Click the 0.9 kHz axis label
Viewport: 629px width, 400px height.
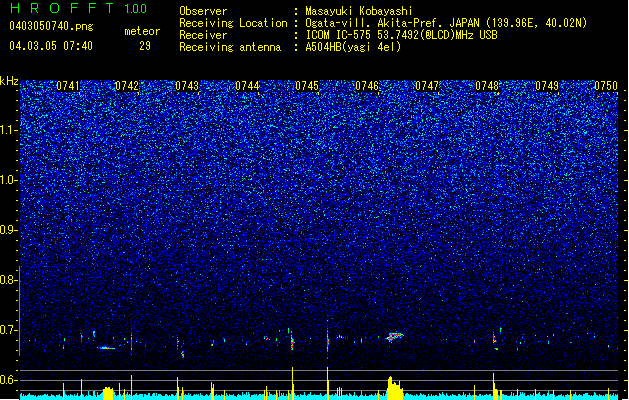pyautogui.click(x=9, y=230)
